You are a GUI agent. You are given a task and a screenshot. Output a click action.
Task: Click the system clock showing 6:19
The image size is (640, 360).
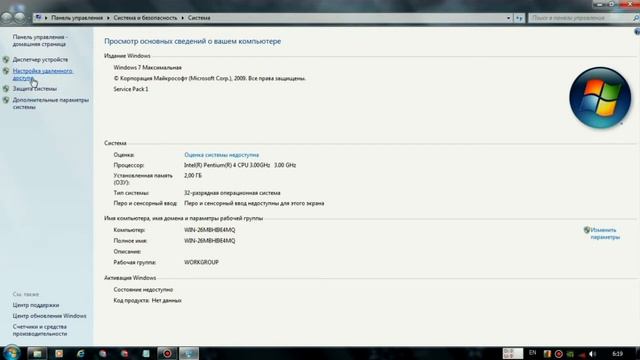coord(618,354)
